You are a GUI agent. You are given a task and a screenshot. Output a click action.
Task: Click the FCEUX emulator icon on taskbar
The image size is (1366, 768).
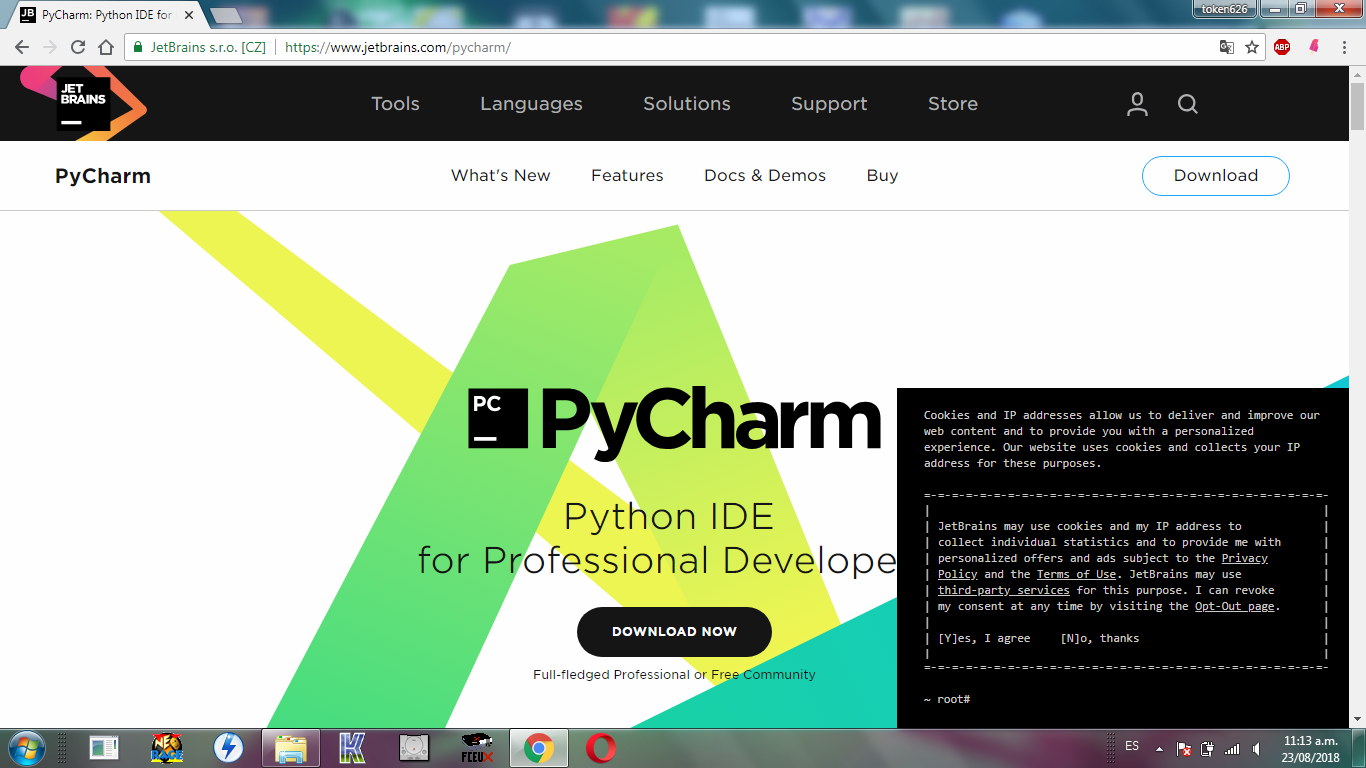[x=476, y=748]
